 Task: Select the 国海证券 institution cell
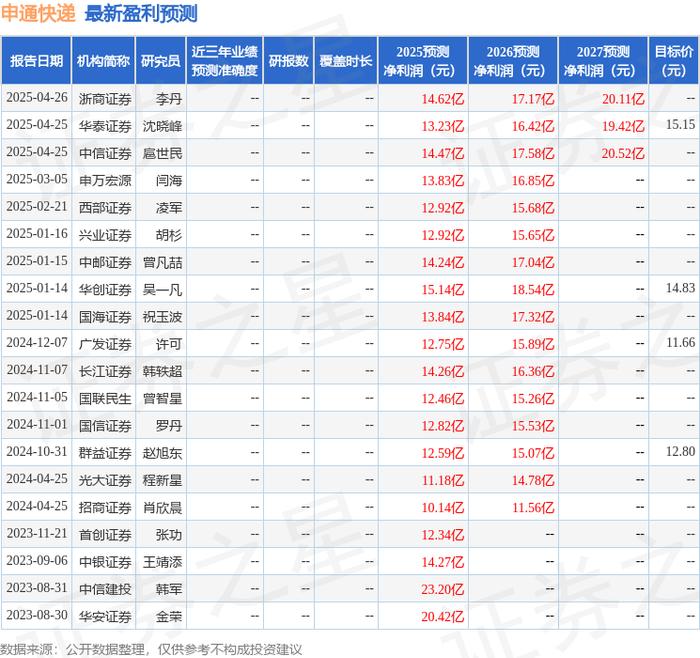[105, 317]
